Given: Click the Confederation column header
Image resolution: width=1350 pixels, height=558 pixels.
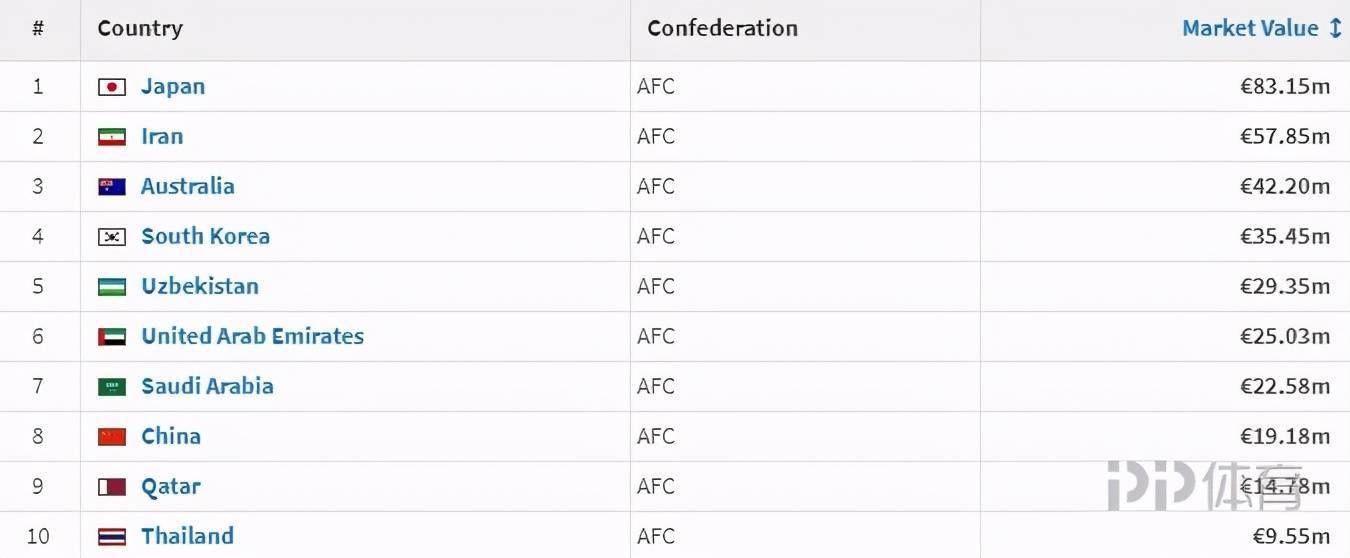Looking at the screenshot, I should click(722, 28).
